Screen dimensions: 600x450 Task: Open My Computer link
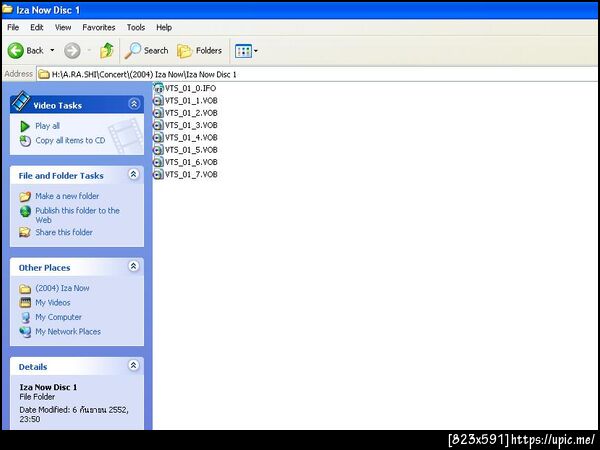pos(58,317)
